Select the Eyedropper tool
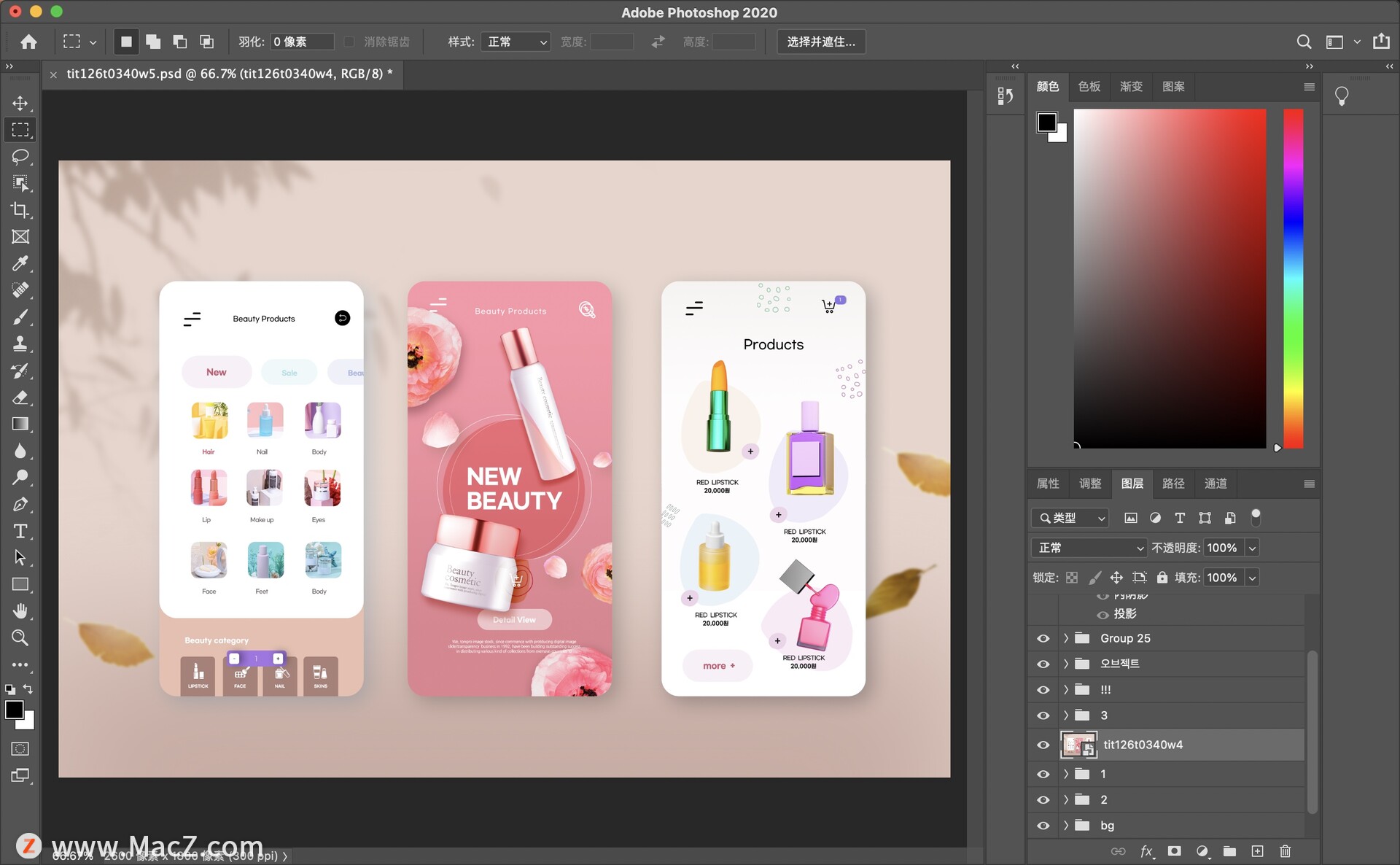1400x865 pixels. (20, 263)
